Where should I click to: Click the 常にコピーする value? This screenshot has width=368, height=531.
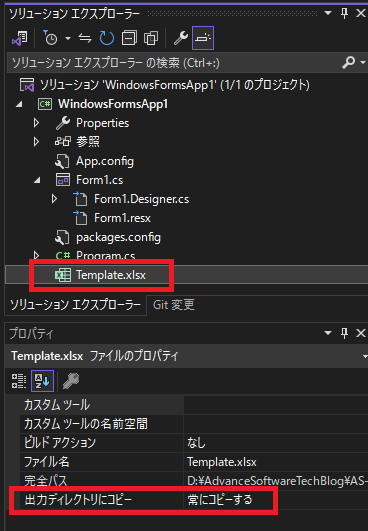(x=220, y=500)
